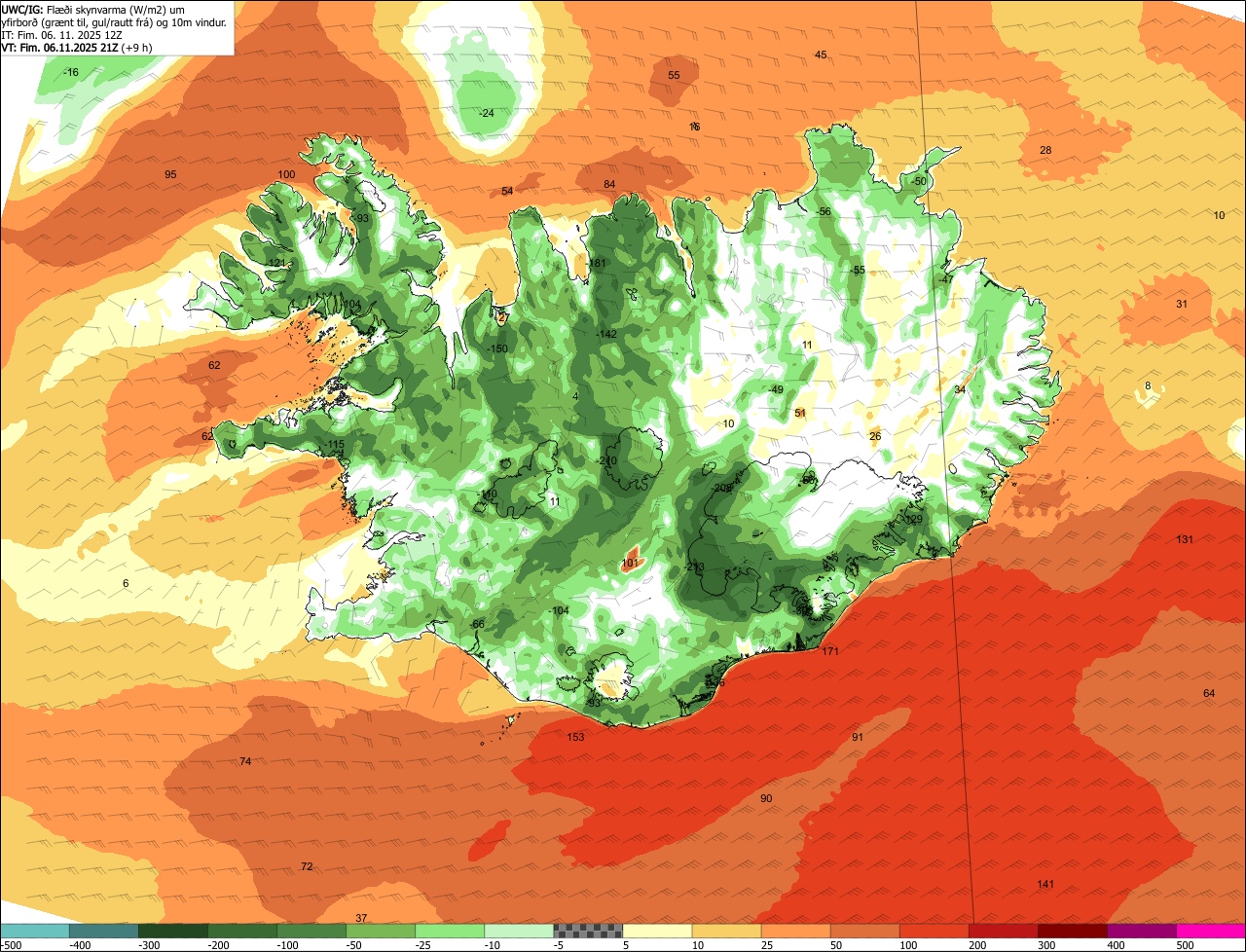Click the "-121" flux value in the Westfjords

click(276, 263)
